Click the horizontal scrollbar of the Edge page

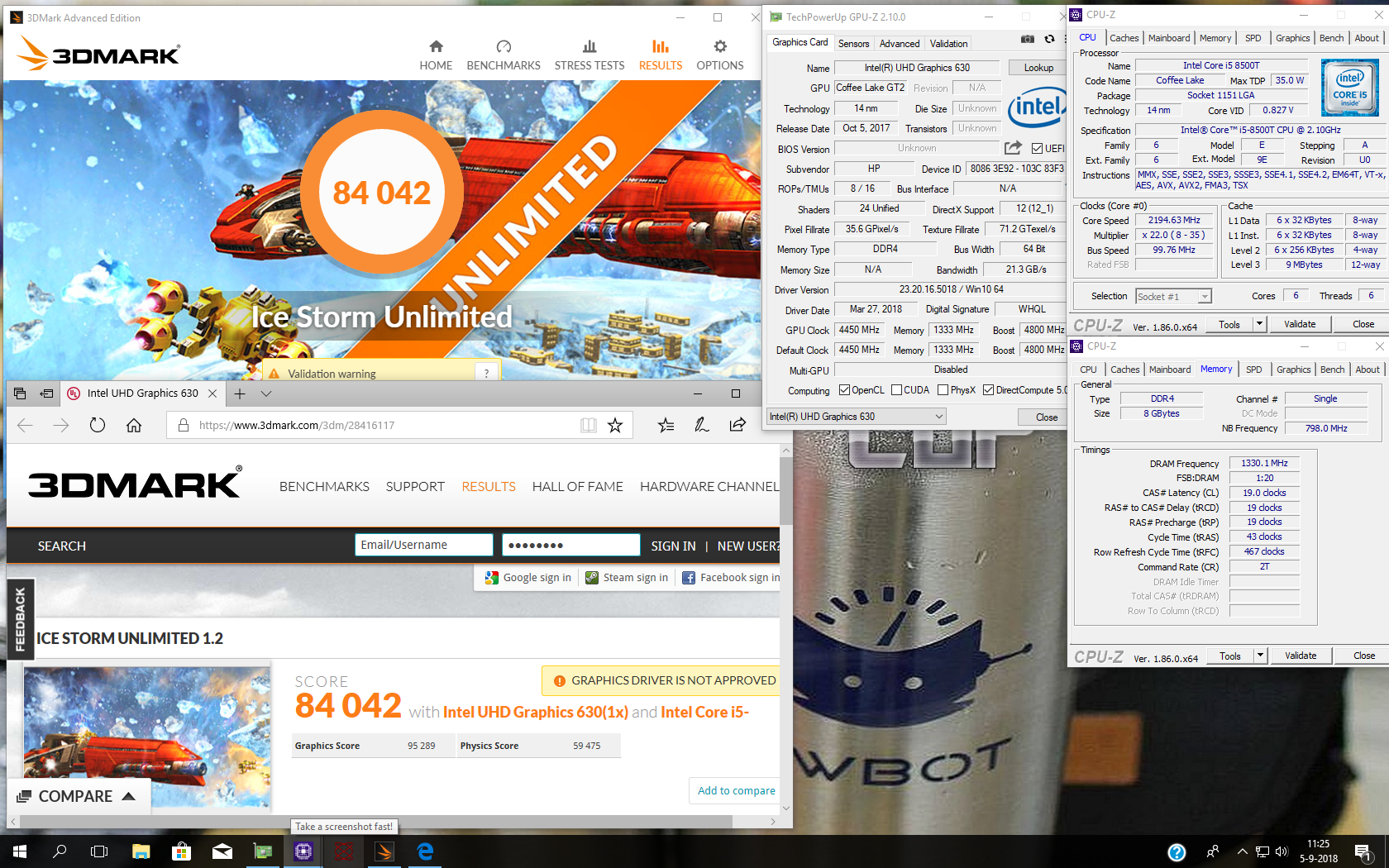376,821
